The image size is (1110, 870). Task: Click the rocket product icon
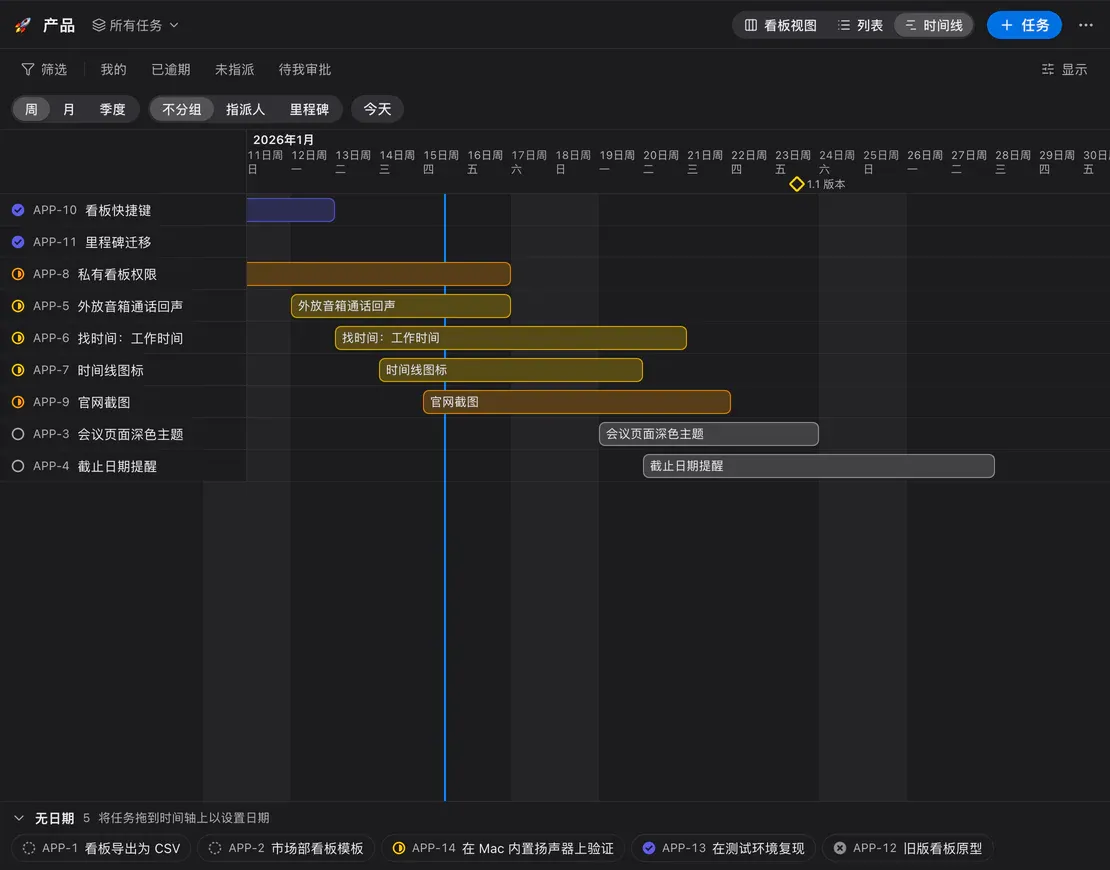point(23,25)
